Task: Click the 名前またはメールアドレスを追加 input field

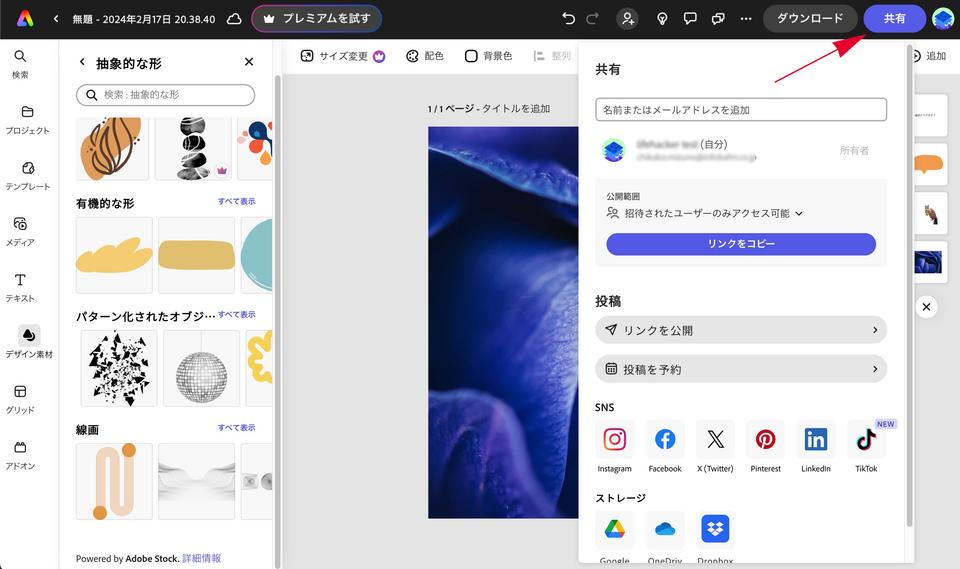Action: tap(740, 109)
